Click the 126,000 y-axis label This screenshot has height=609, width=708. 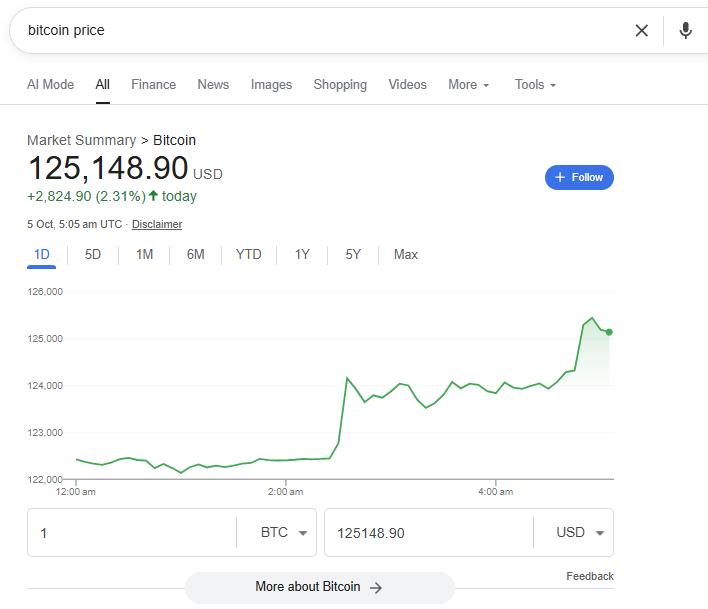tap(45, 292)
